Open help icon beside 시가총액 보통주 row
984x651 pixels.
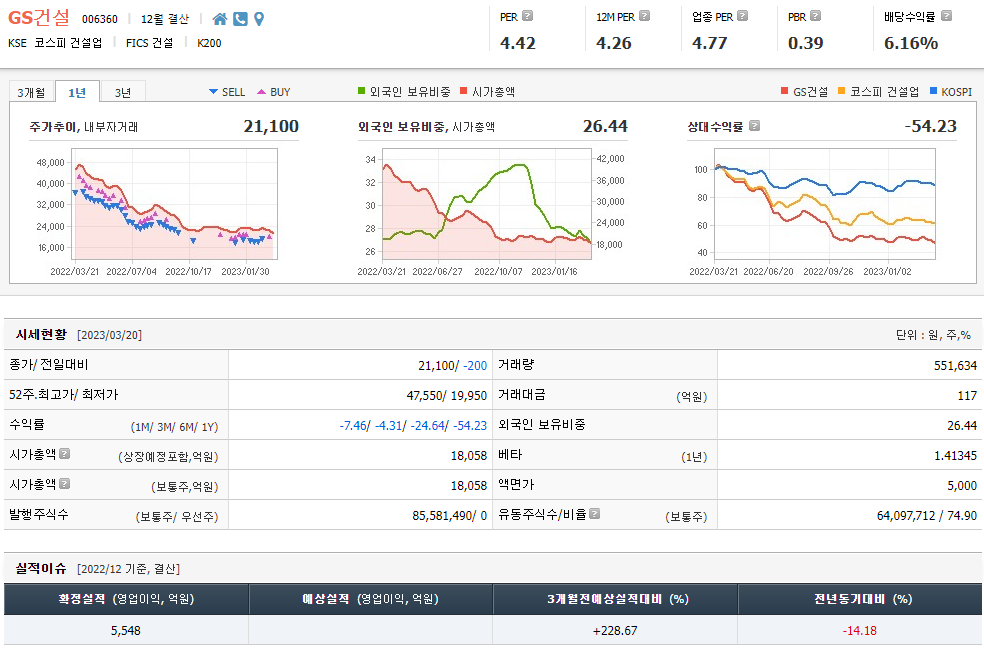pos(64,483)
